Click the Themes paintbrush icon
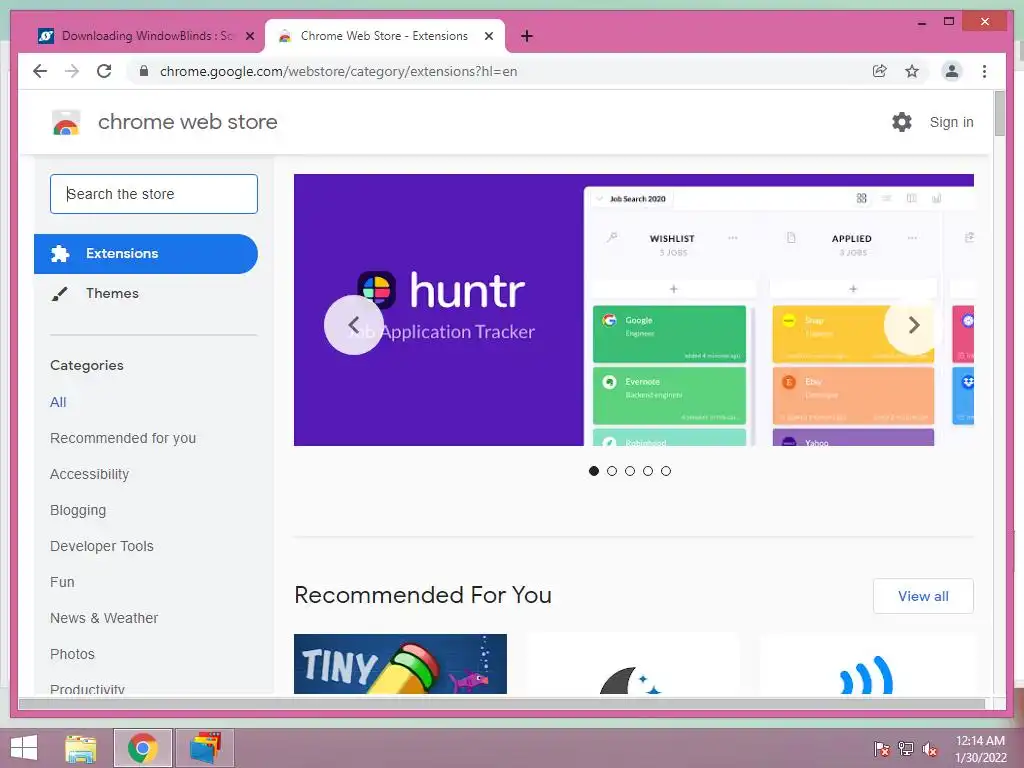The height and width of the screenshot is (768, 1024). point(59,294)
